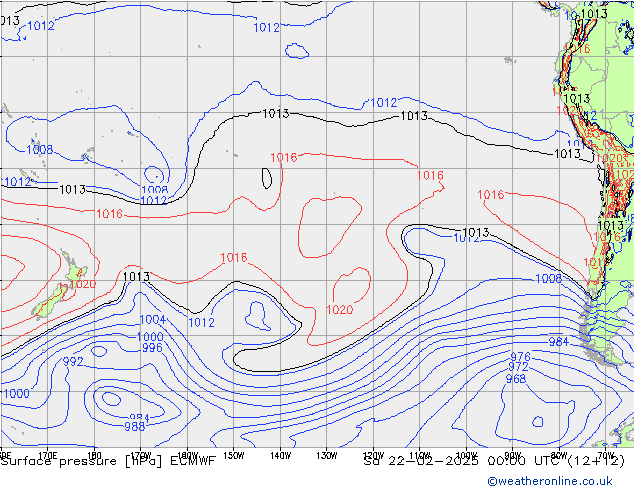Click the 70W longitude label
This screenshot has height=490, width=634.
coord(605,454)
